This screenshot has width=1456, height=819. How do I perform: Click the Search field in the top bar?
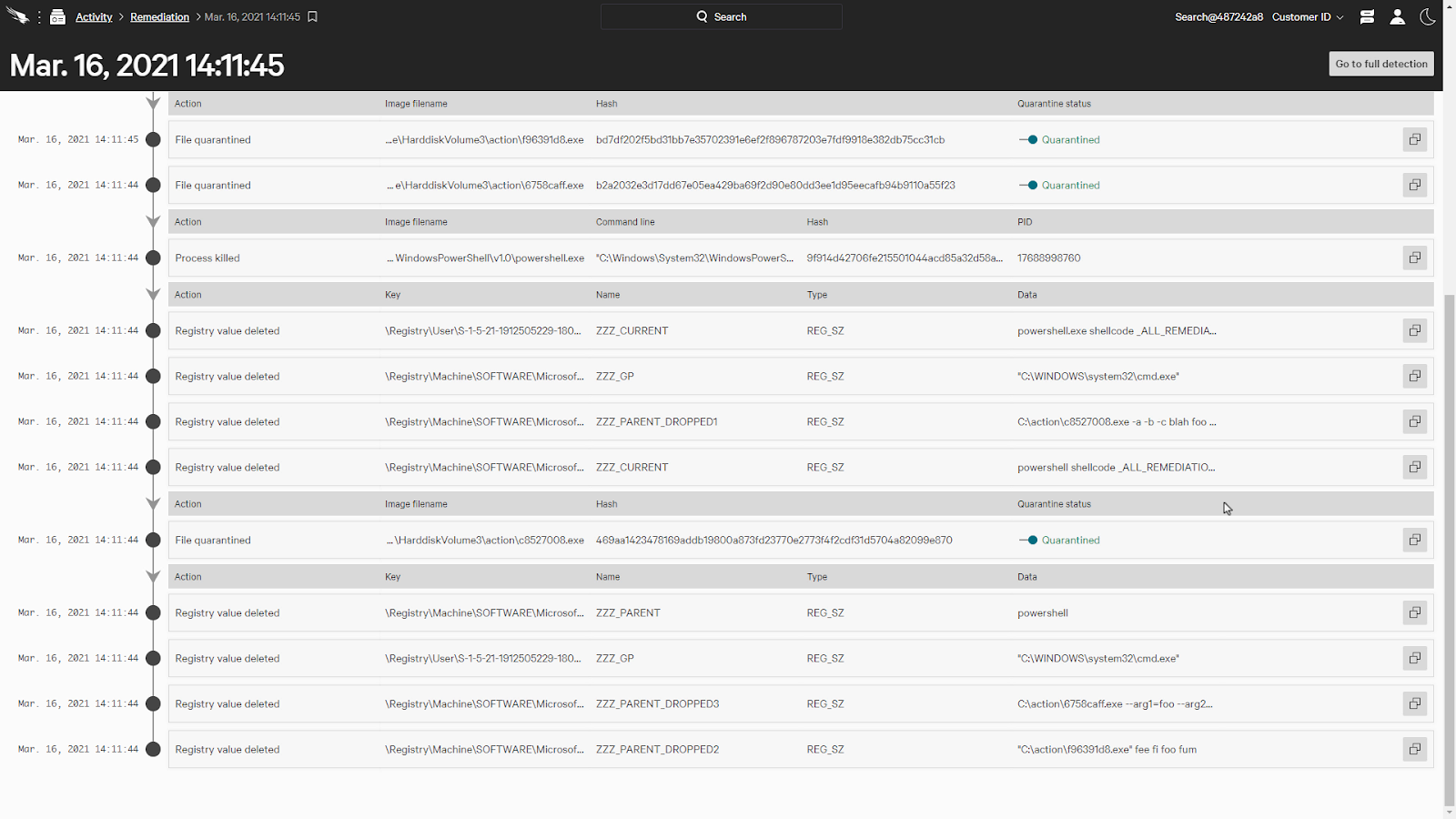[721, 16]
